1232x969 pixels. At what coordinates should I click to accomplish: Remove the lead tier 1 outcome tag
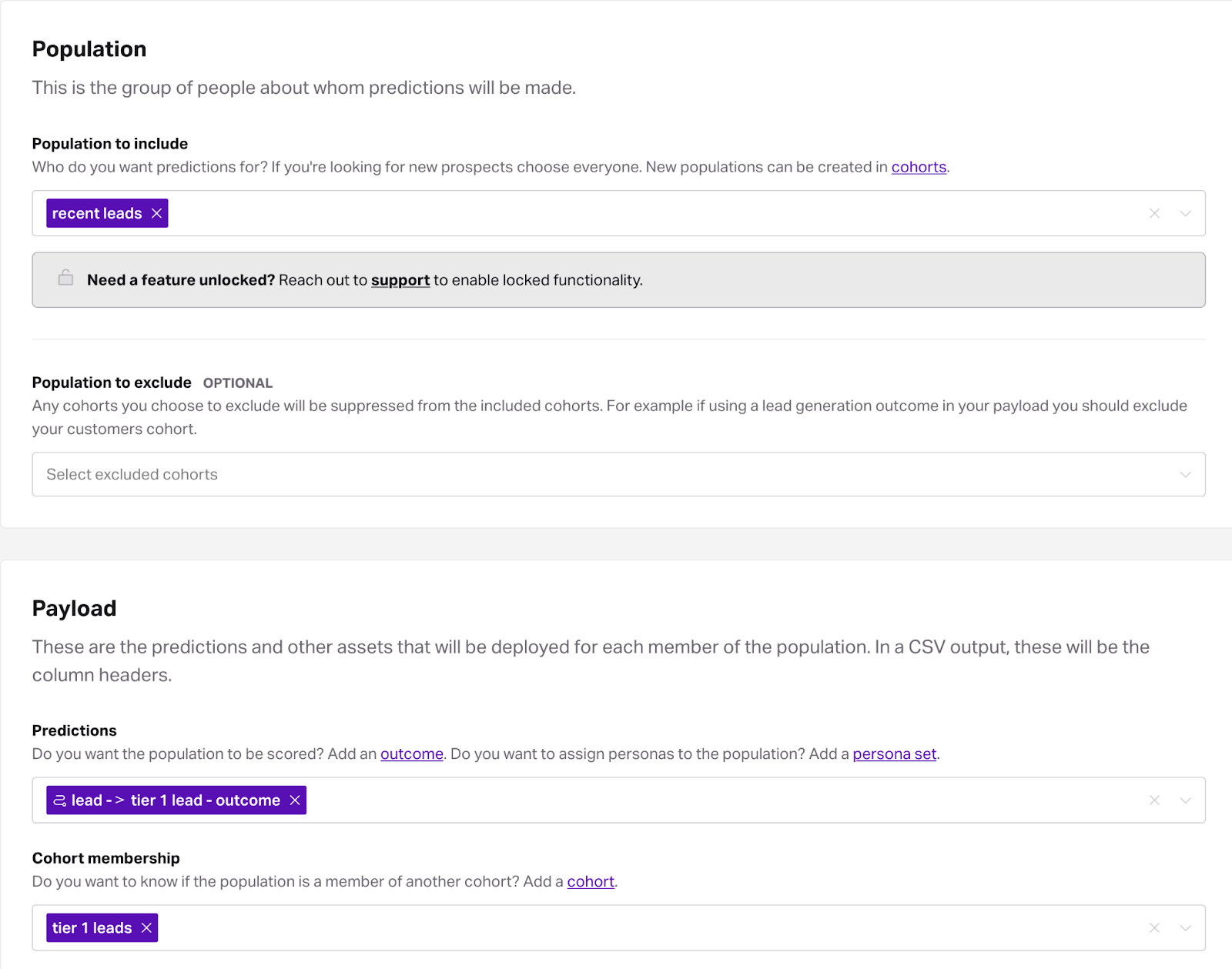(295, 800)
